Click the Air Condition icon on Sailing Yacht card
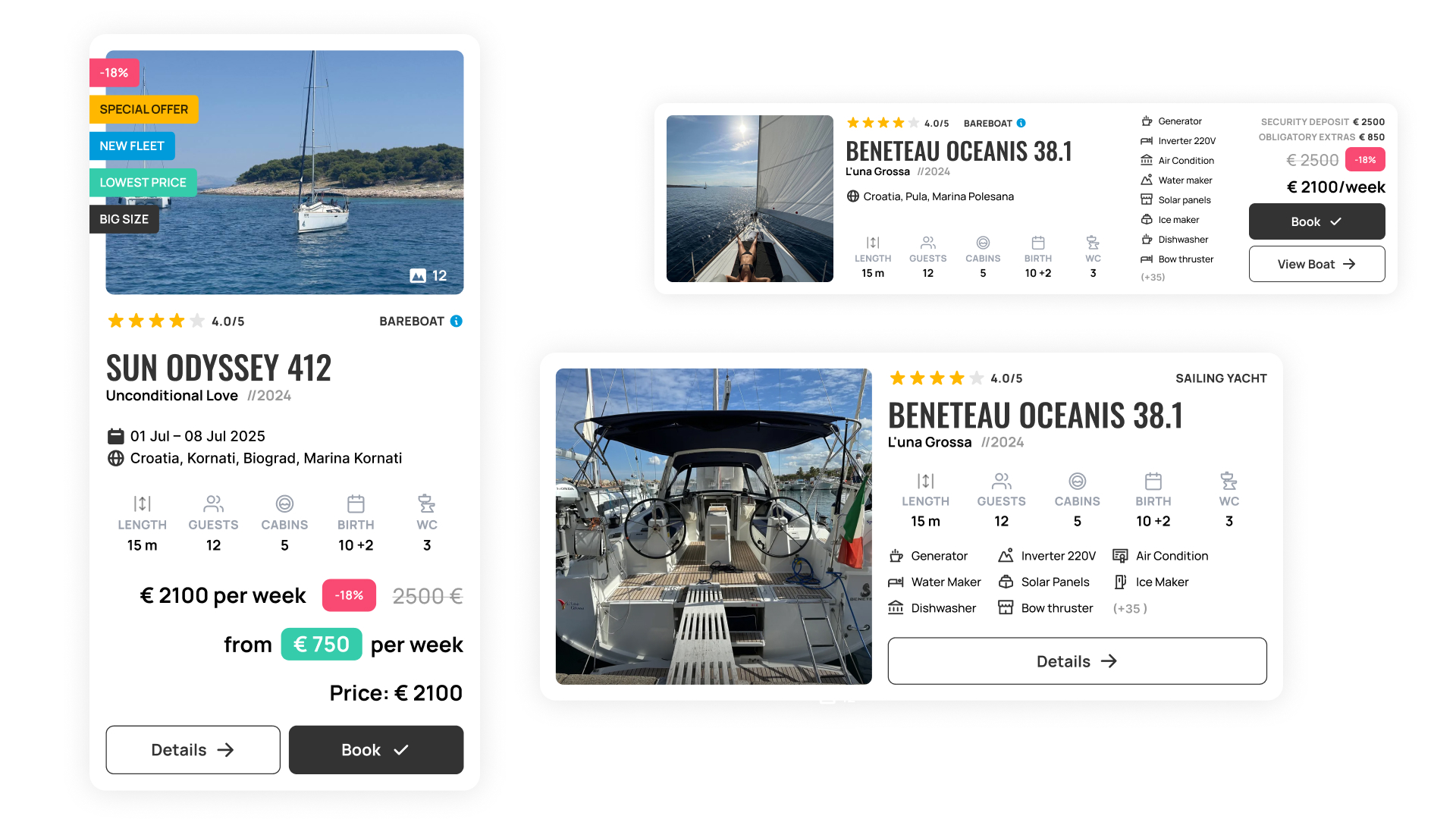The height and width of the screenshot is (819, 1456). (1120, 556)
